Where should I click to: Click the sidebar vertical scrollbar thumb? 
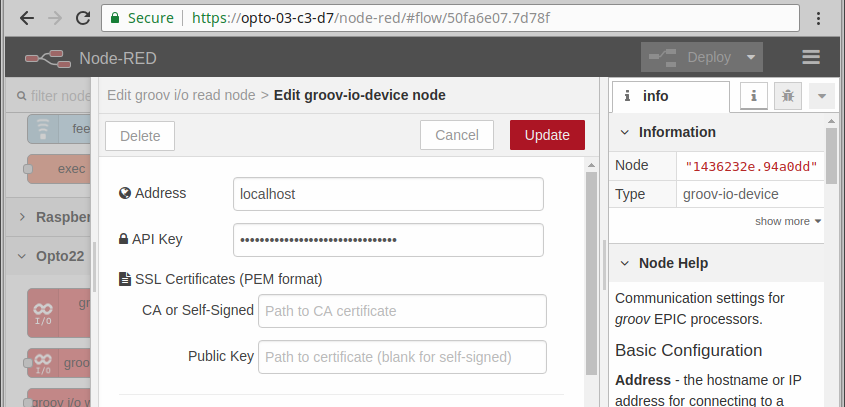(831, 156)
